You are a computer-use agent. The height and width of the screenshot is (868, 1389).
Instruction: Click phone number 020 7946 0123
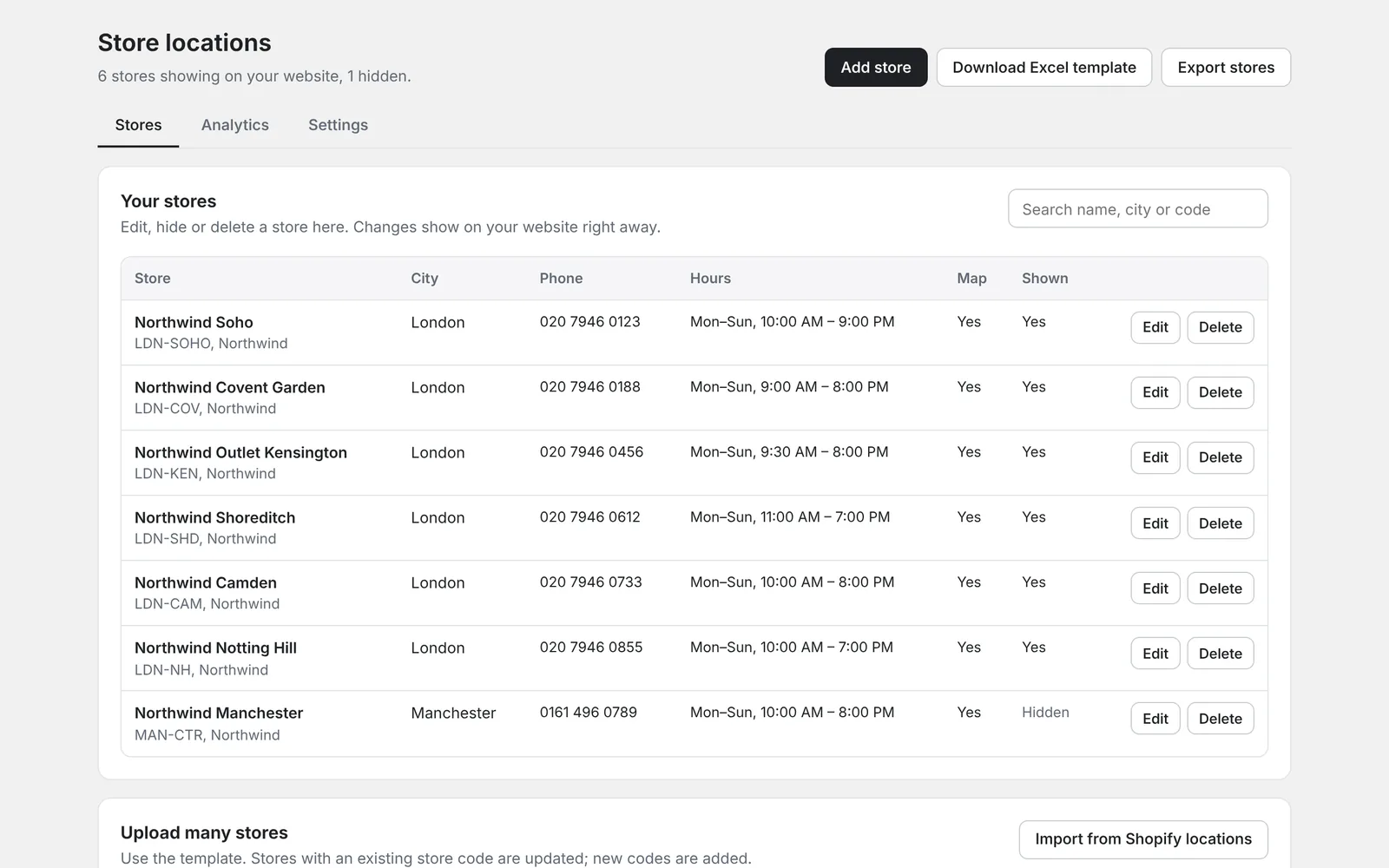tap(589, 321)
